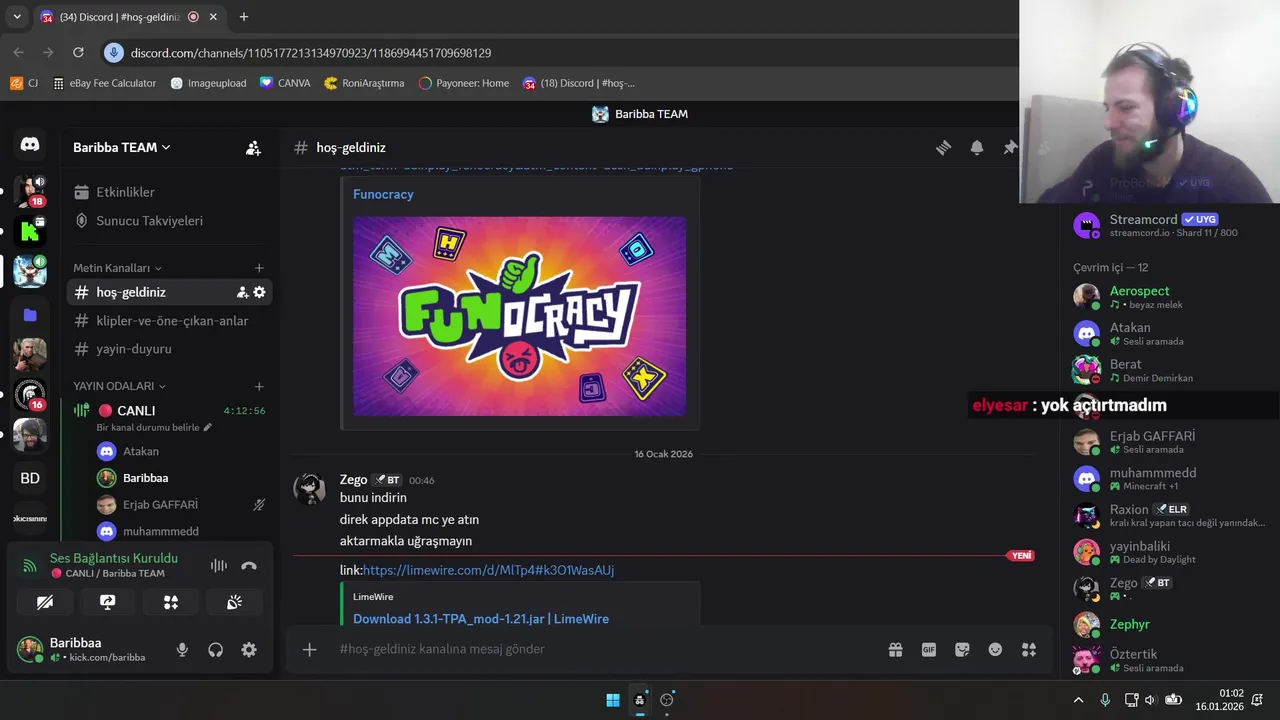Open Download 1.3.1-TPA_mod-1.21.jar LimeWire link
Image resolution: width=1280 pixels, height=720 pixels.
click(481, 619)
